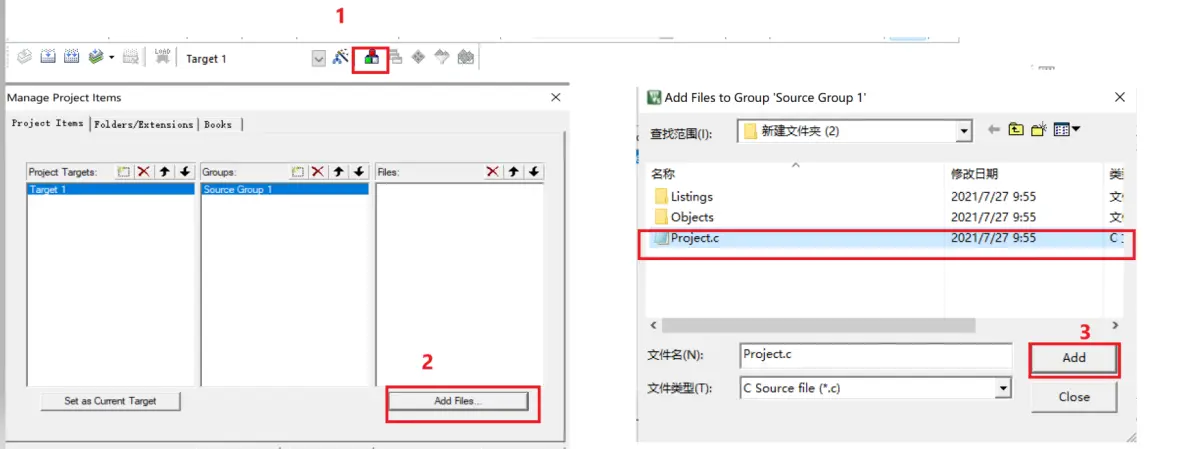The width and height of the screenshot is (1192, 449).
Task: Click the Rebuild all target files icon
Action: [x=71, y=57]
